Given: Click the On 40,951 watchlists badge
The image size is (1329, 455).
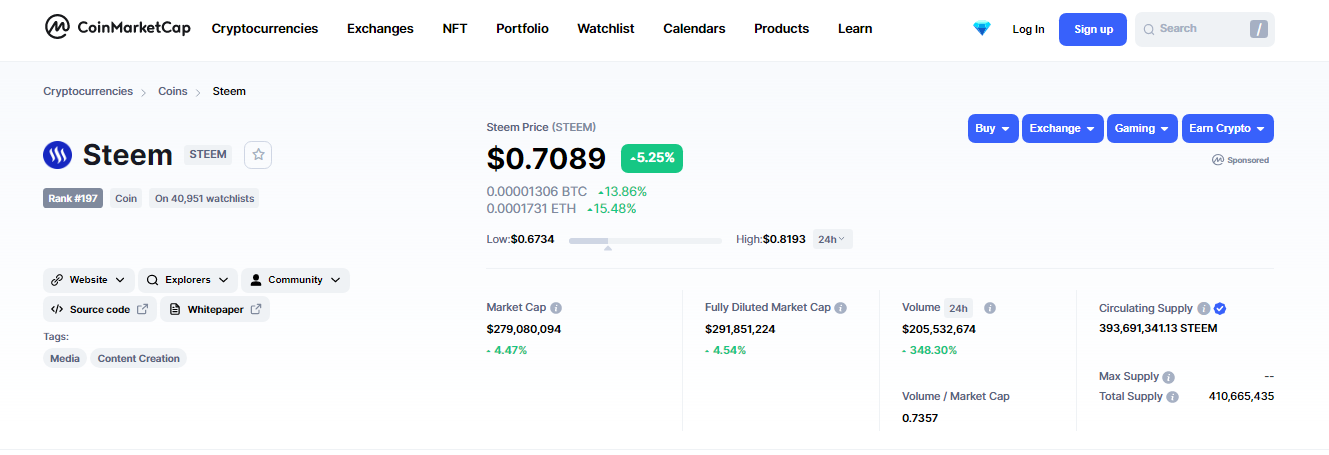Looking at the screenshot, I should 204,198.
